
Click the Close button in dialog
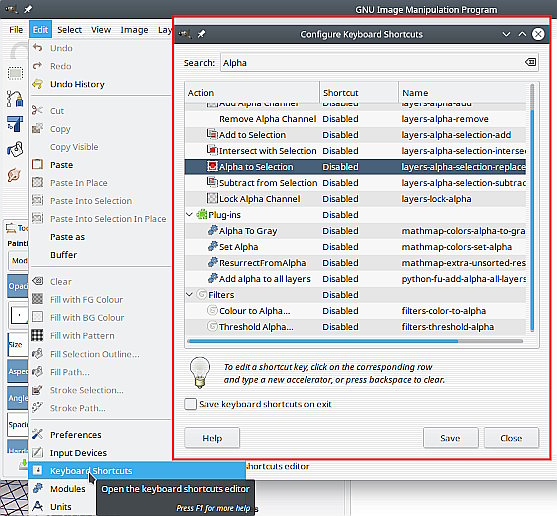tap(511, 438)
